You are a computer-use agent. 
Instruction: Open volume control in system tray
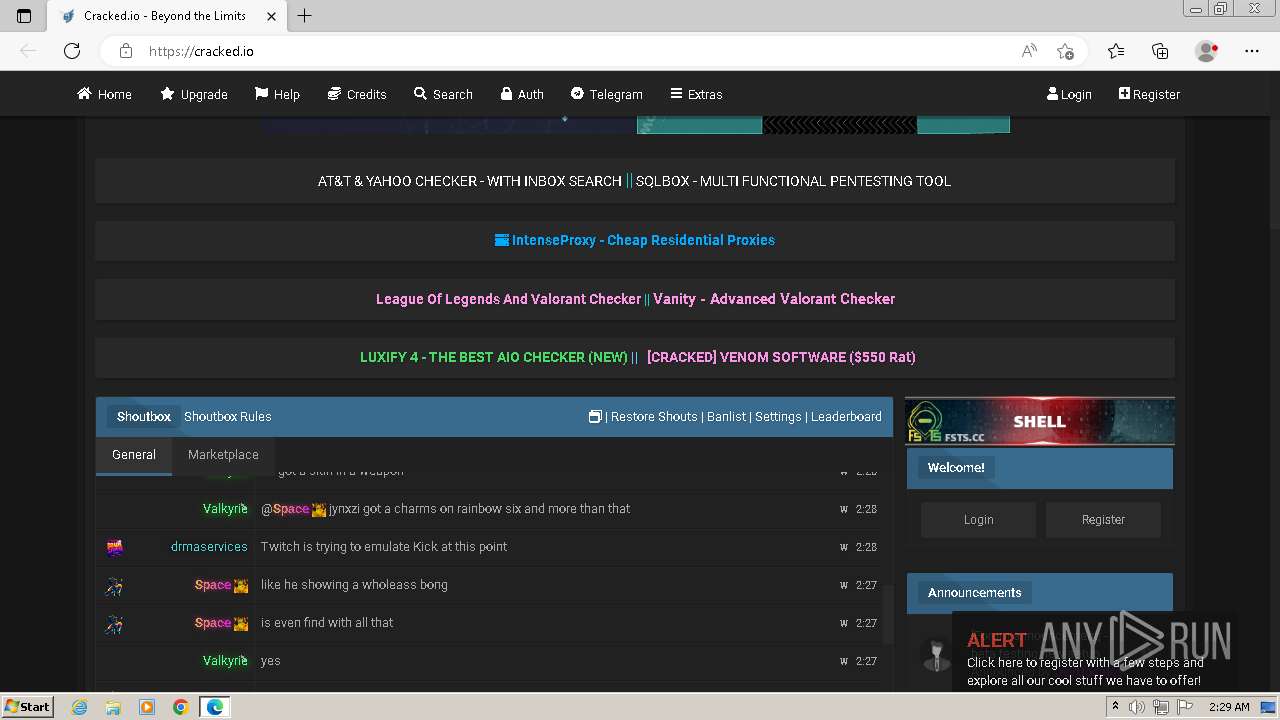(x=1137, y=707)
